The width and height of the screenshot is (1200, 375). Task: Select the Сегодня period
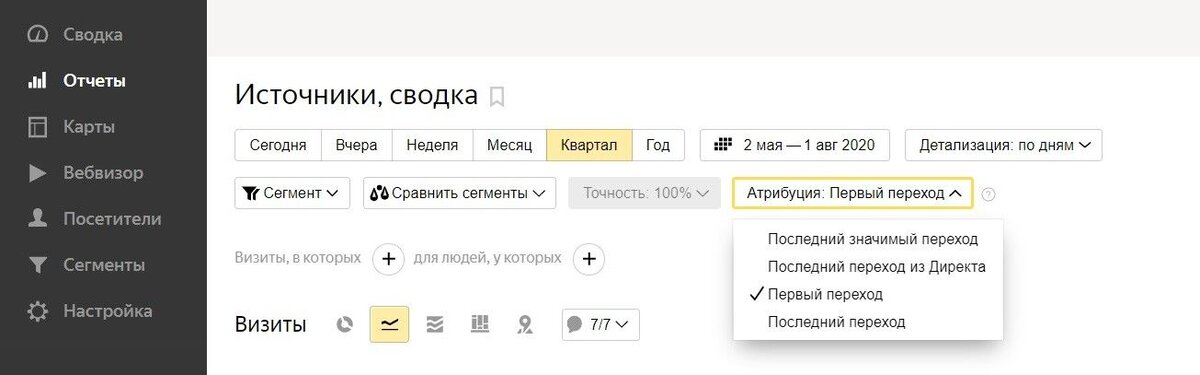tap(278, 145)
